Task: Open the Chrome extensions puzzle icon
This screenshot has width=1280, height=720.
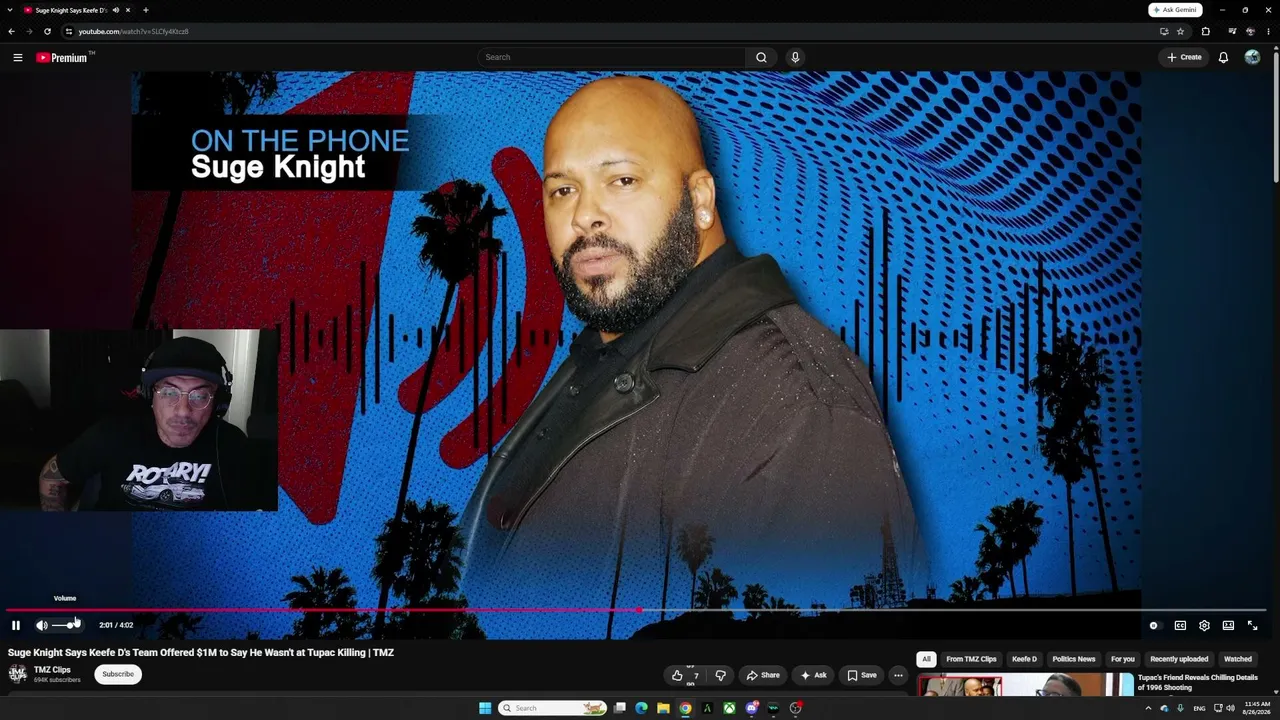Action: coord(1205,31)
